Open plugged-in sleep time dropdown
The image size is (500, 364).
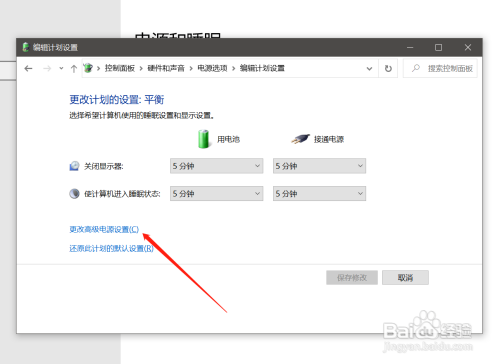(x=319, y=194)
